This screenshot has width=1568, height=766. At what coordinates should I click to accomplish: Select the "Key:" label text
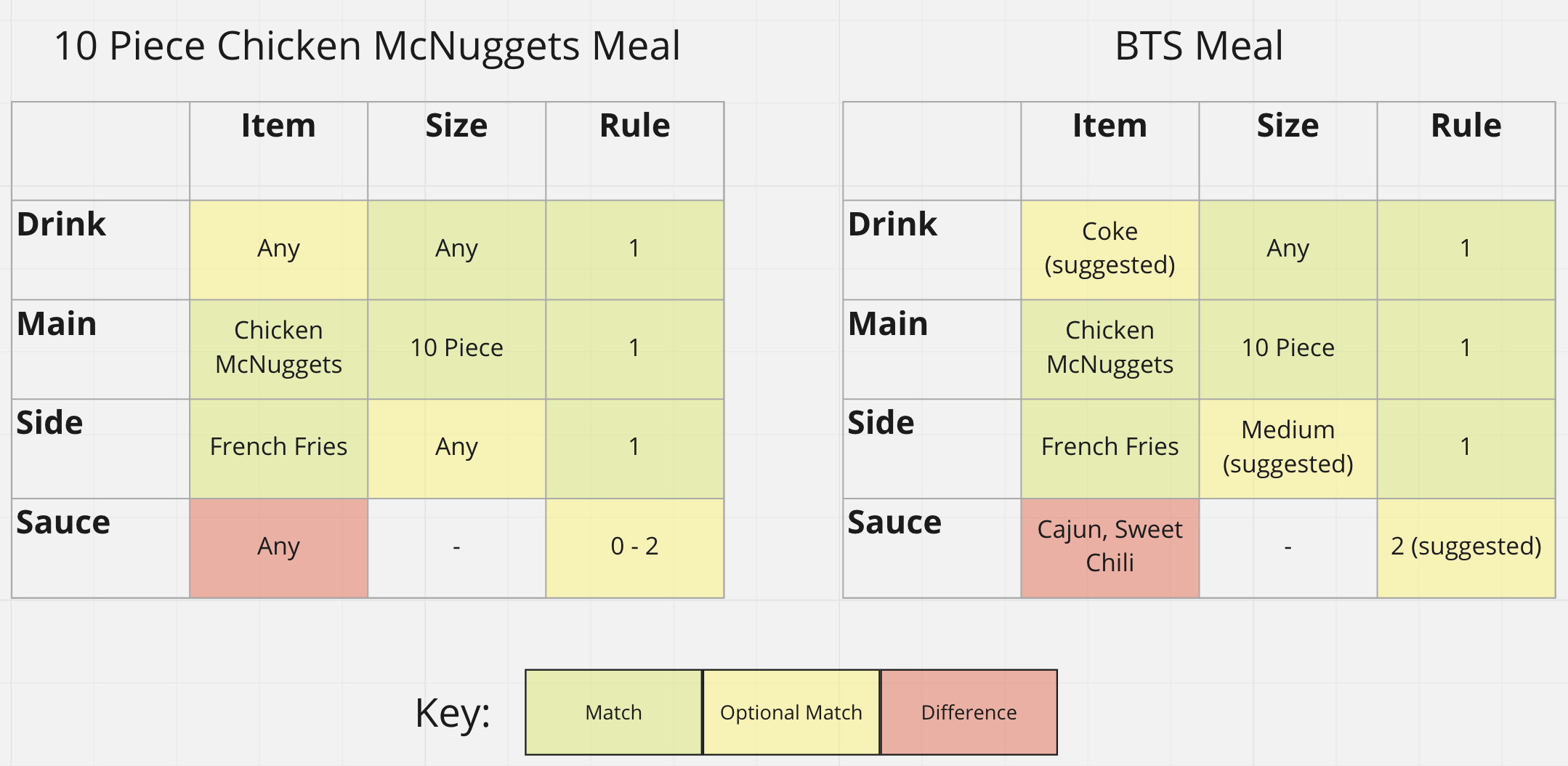(453, 713)
